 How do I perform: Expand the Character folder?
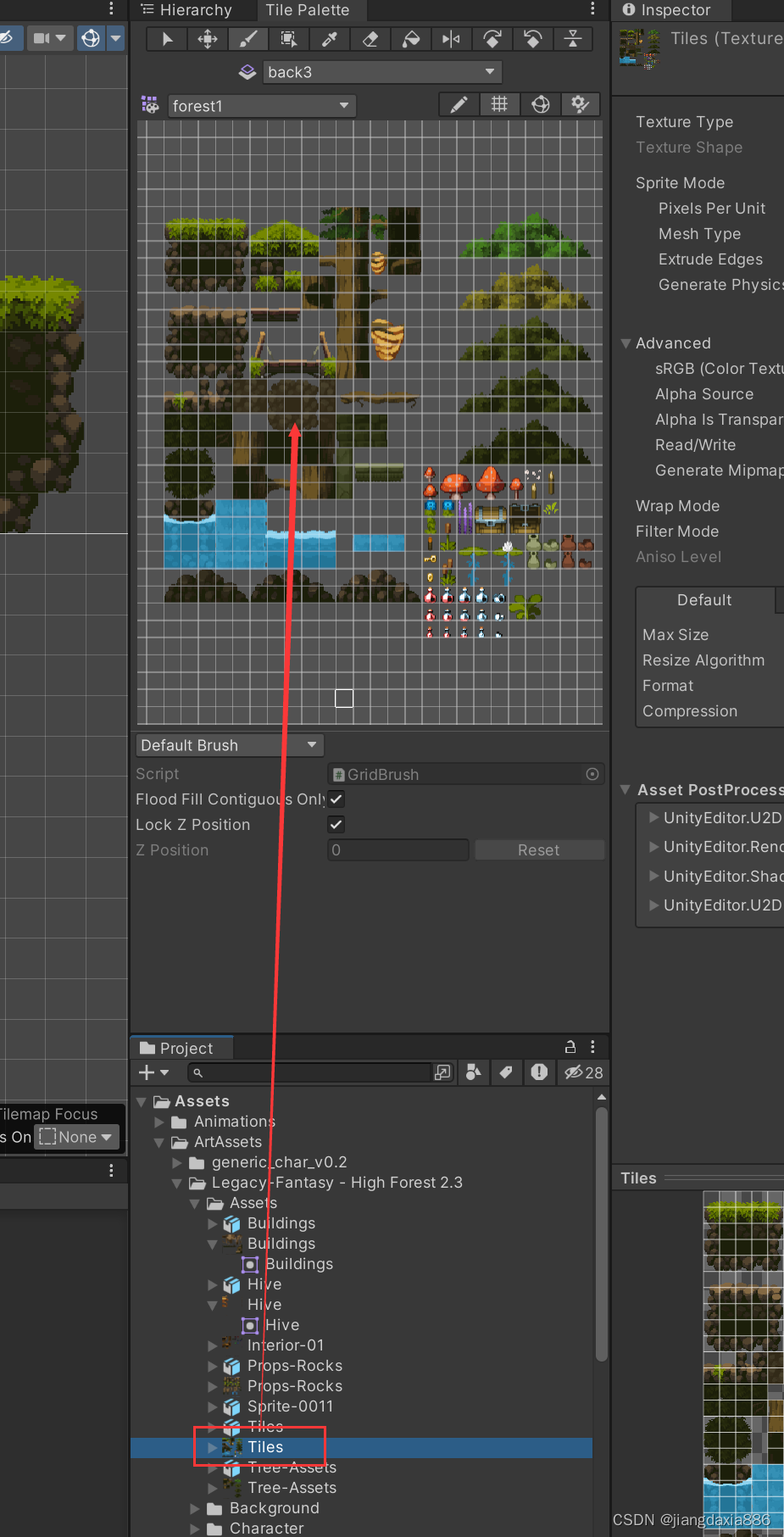(195, 1529)
